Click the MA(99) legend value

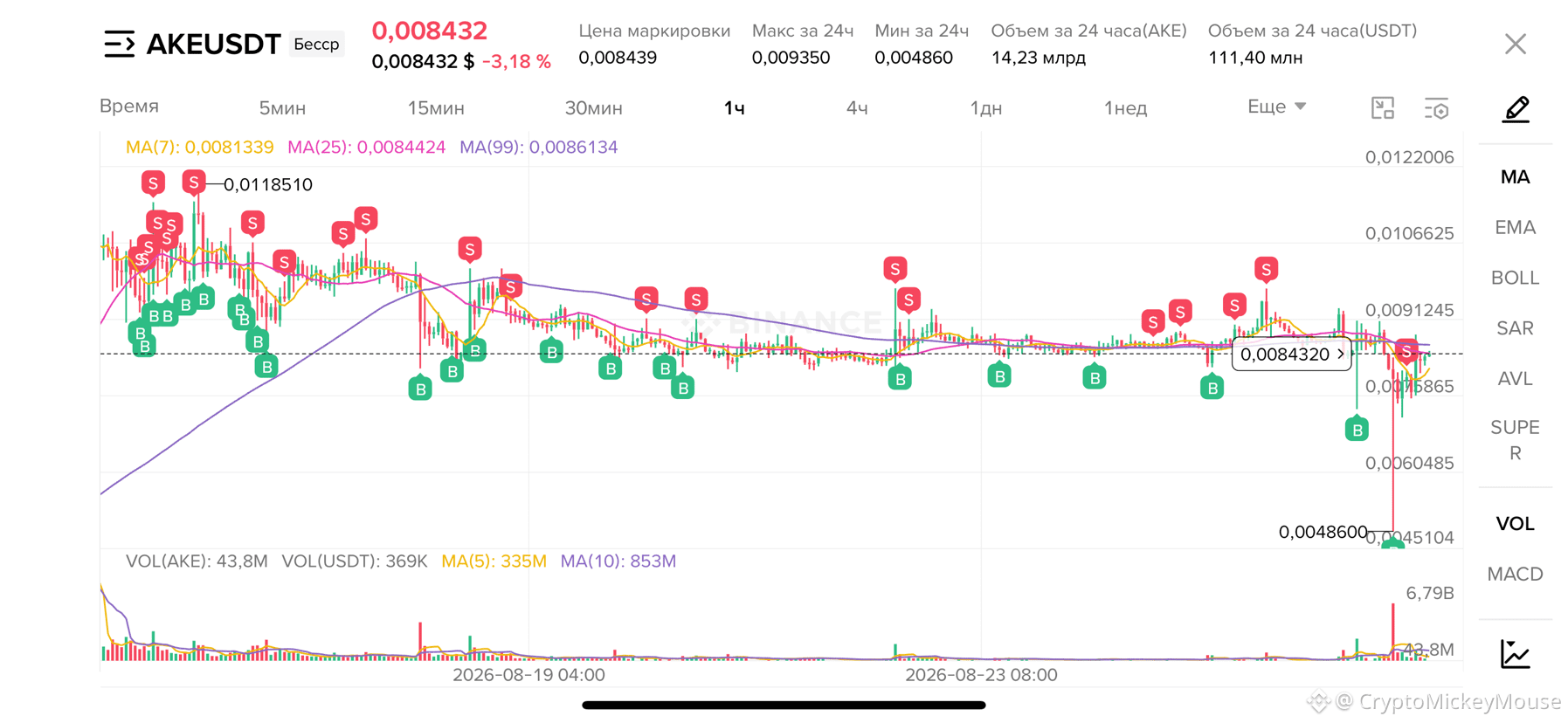538,147
